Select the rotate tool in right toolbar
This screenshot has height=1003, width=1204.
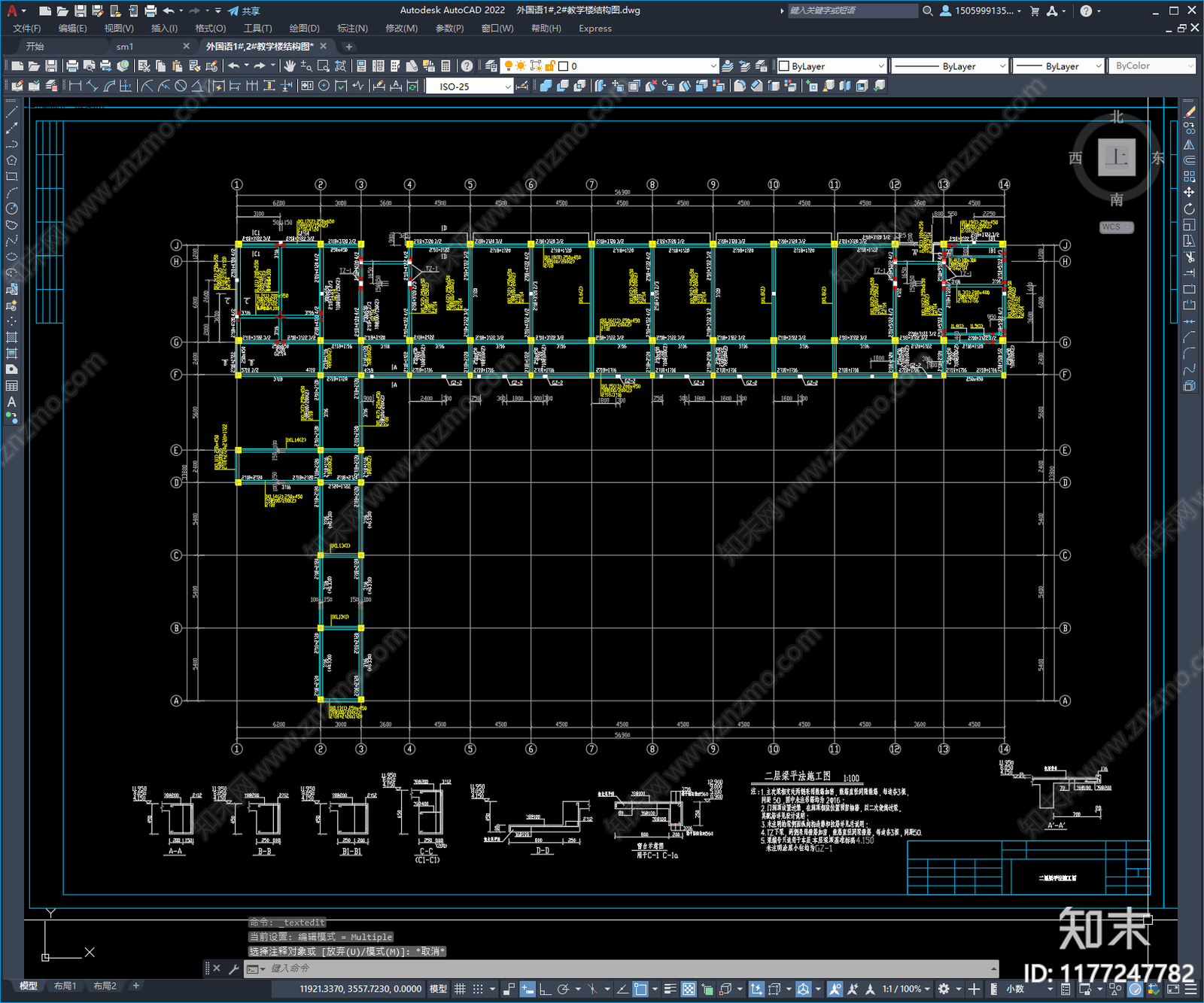1189,208
